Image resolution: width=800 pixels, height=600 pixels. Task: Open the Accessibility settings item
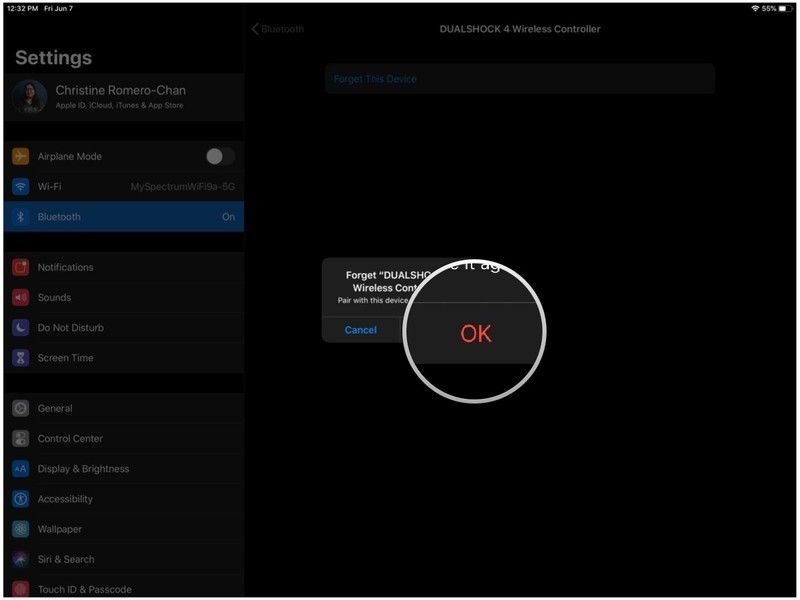65,499
